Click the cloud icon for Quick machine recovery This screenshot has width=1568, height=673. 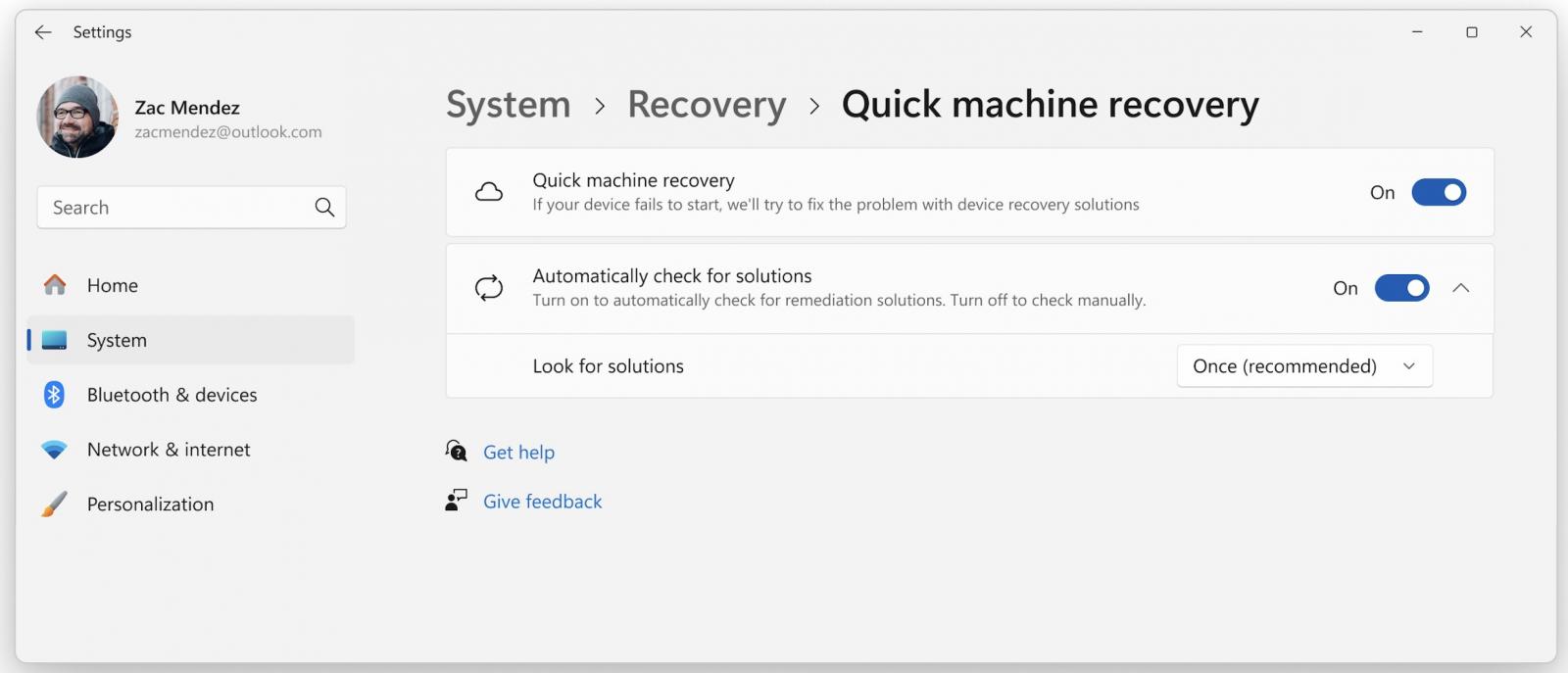[x=489, y=192]
